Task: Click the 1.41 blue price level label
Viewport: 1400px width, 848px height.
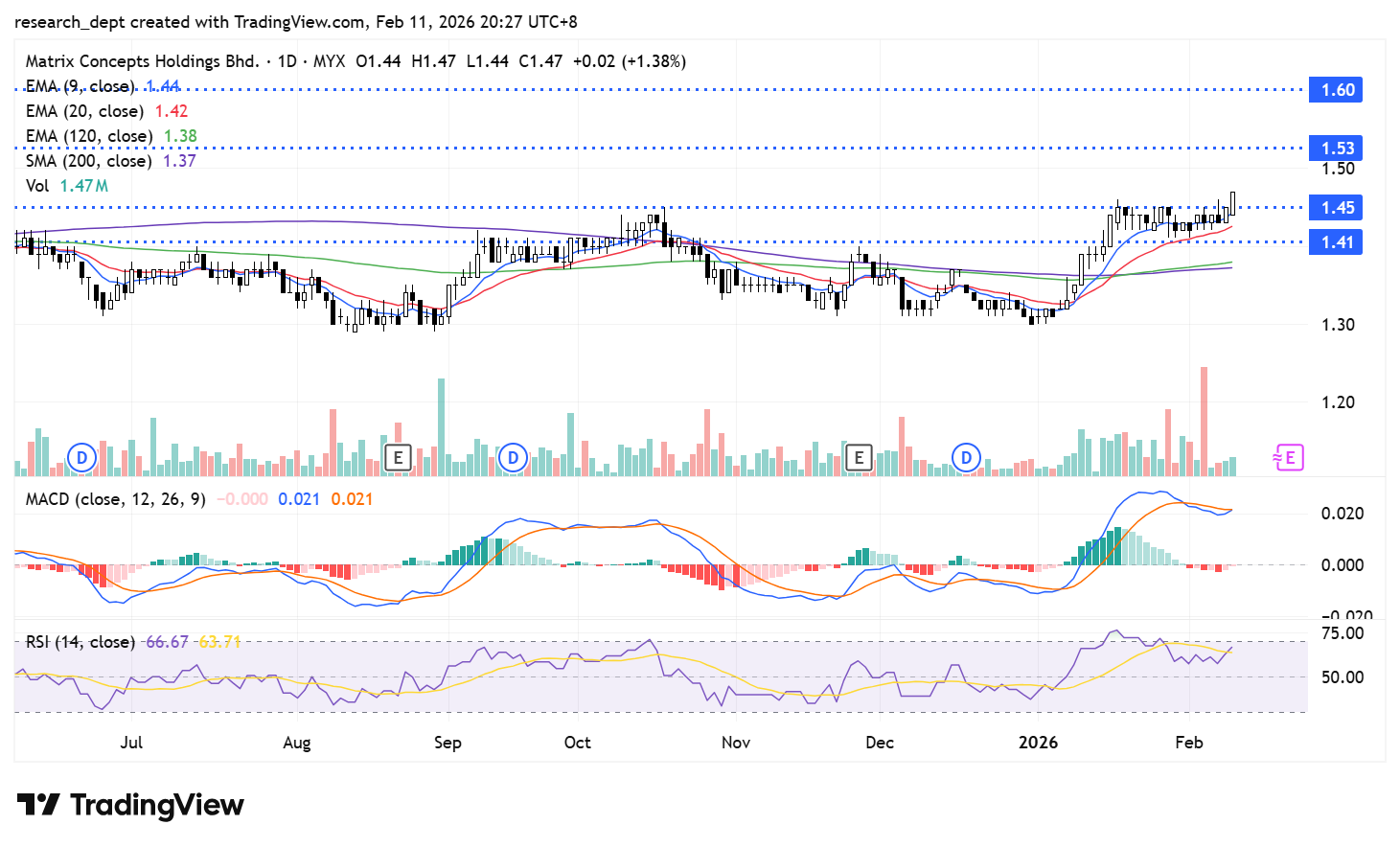Action: tap(1337, 242)
